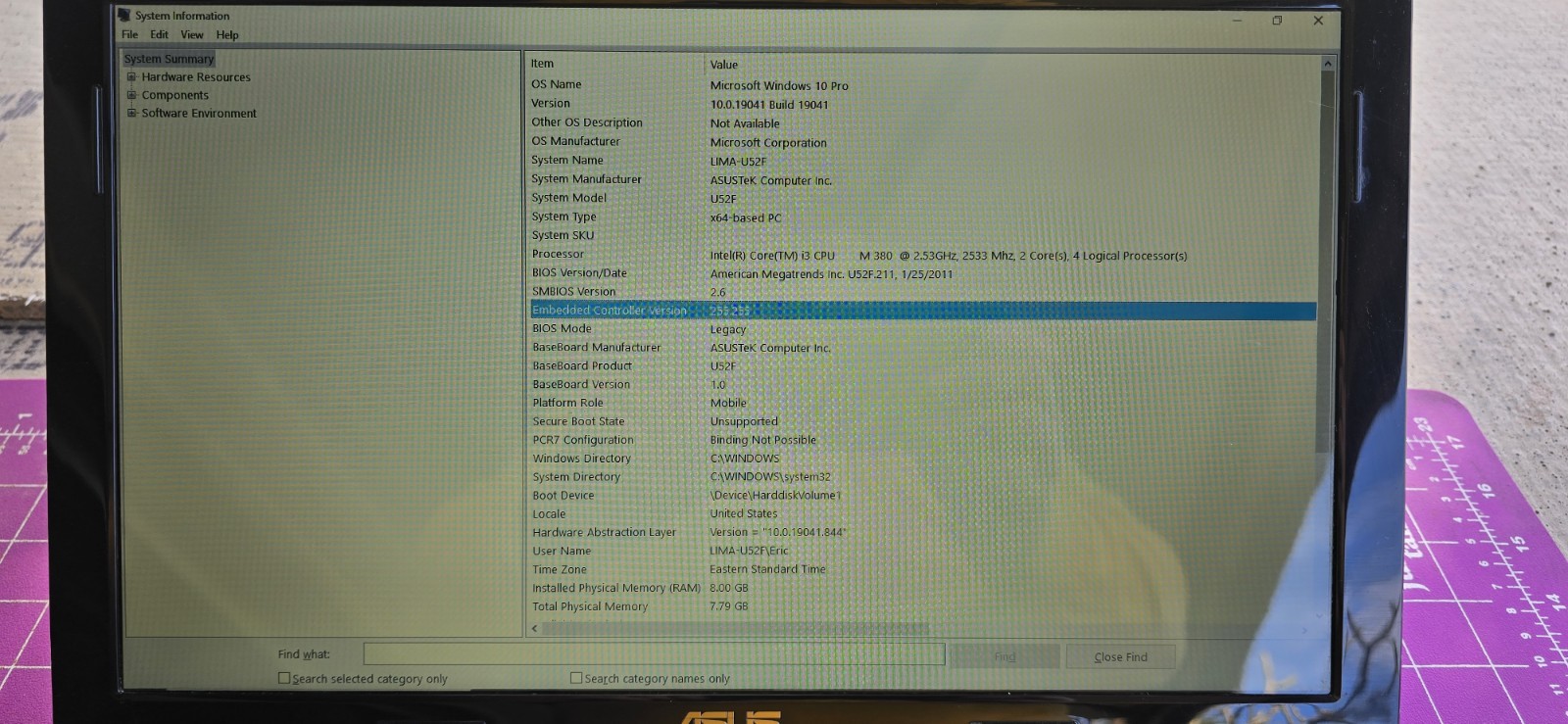Select the BaseBoard Version row
This screenshot has height=724, width=1568.
click(921, 385)
